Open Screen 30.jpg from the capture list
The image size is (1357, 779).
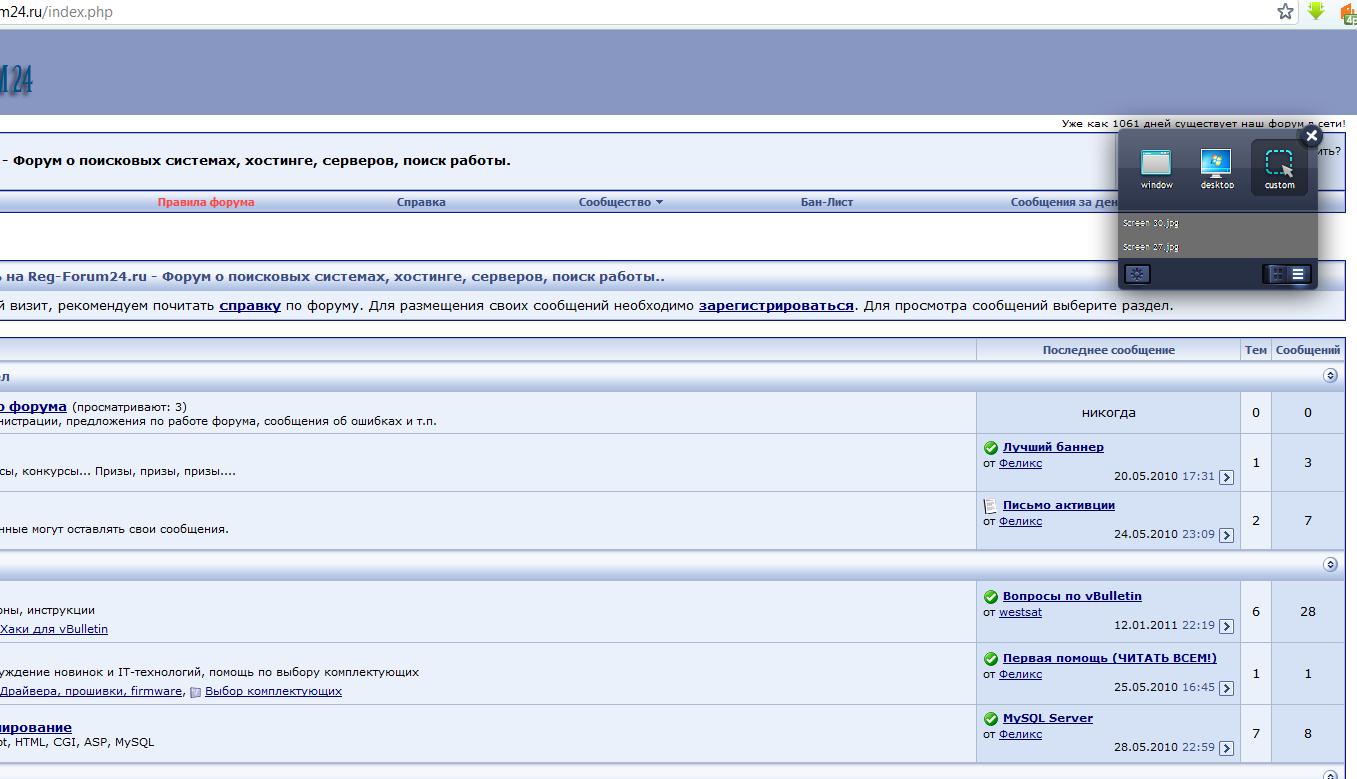click(x=1151, y=224)
